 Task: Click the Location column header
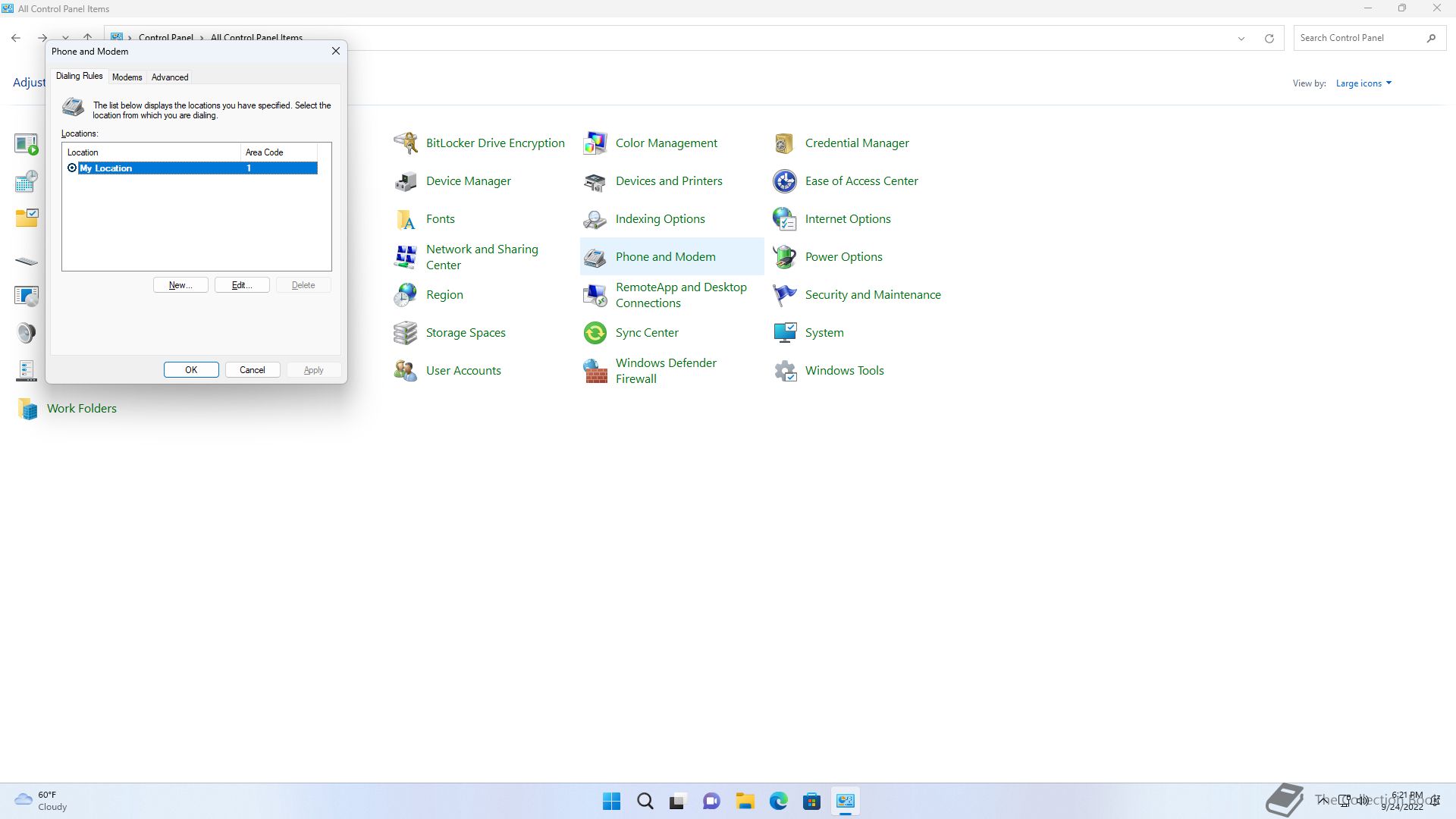coord(152,152)
